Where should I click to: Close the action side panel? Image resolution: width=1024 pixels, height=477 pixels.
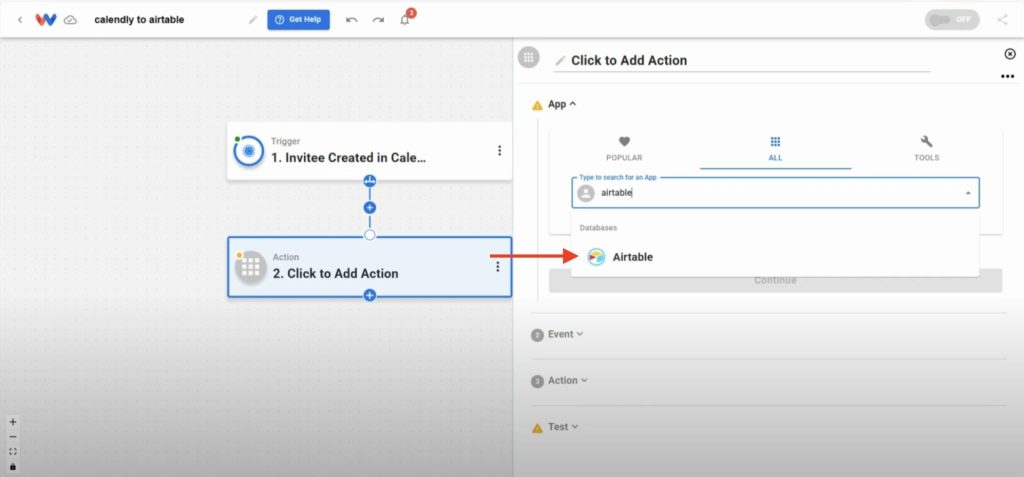point(1010,54)
